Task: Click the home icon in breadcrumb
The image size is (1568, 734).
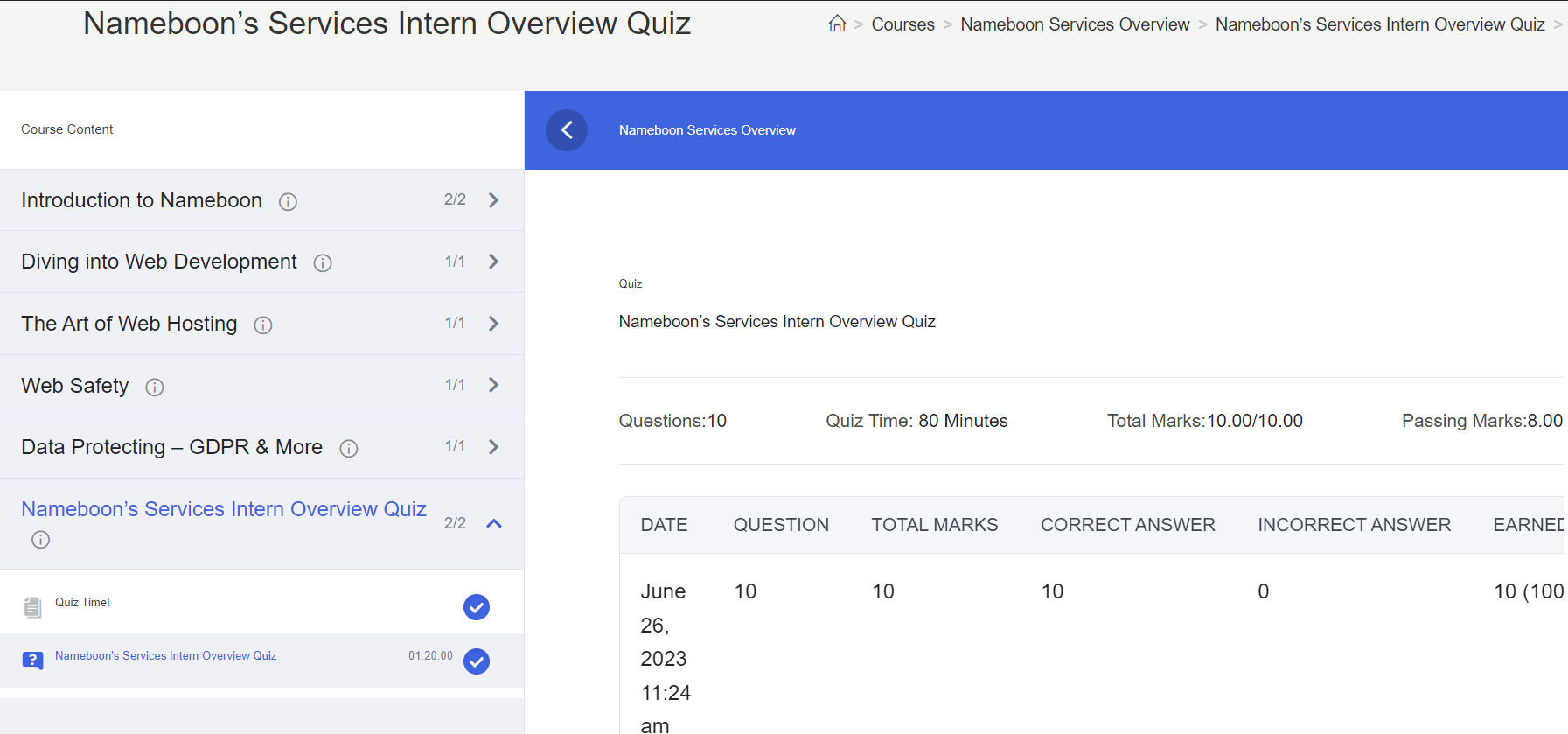Action: pos(837,24)
